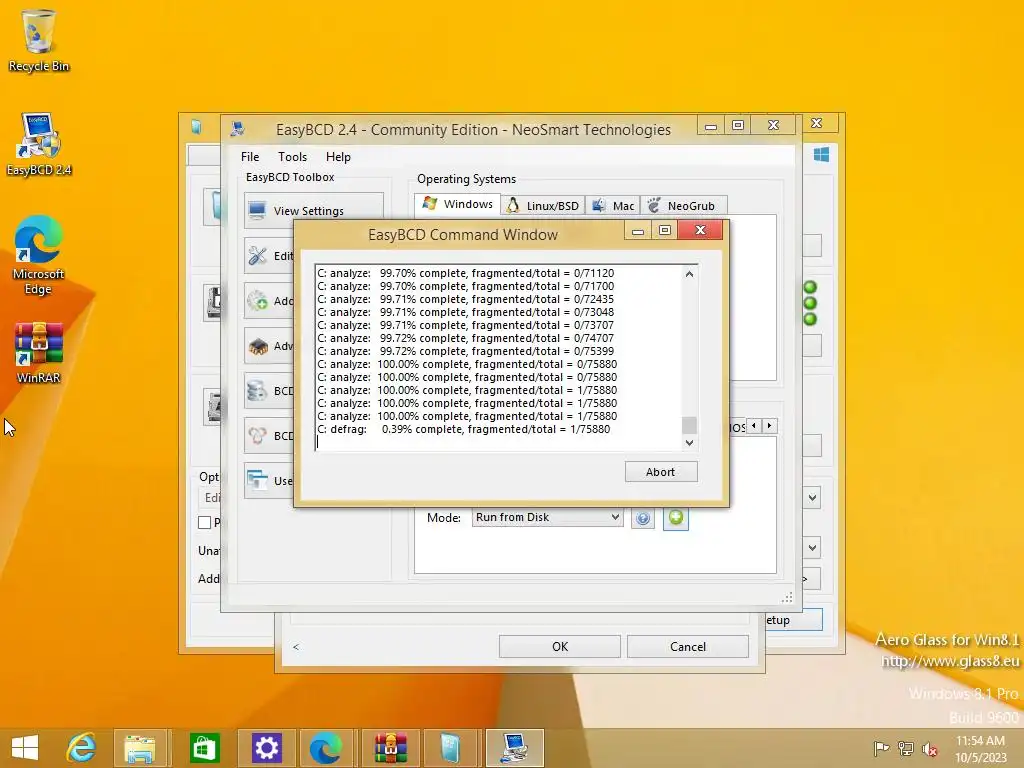The width and height of the screenshot is (1024, 768).
Task: Click the network tray icon
Action: point(906,748)
